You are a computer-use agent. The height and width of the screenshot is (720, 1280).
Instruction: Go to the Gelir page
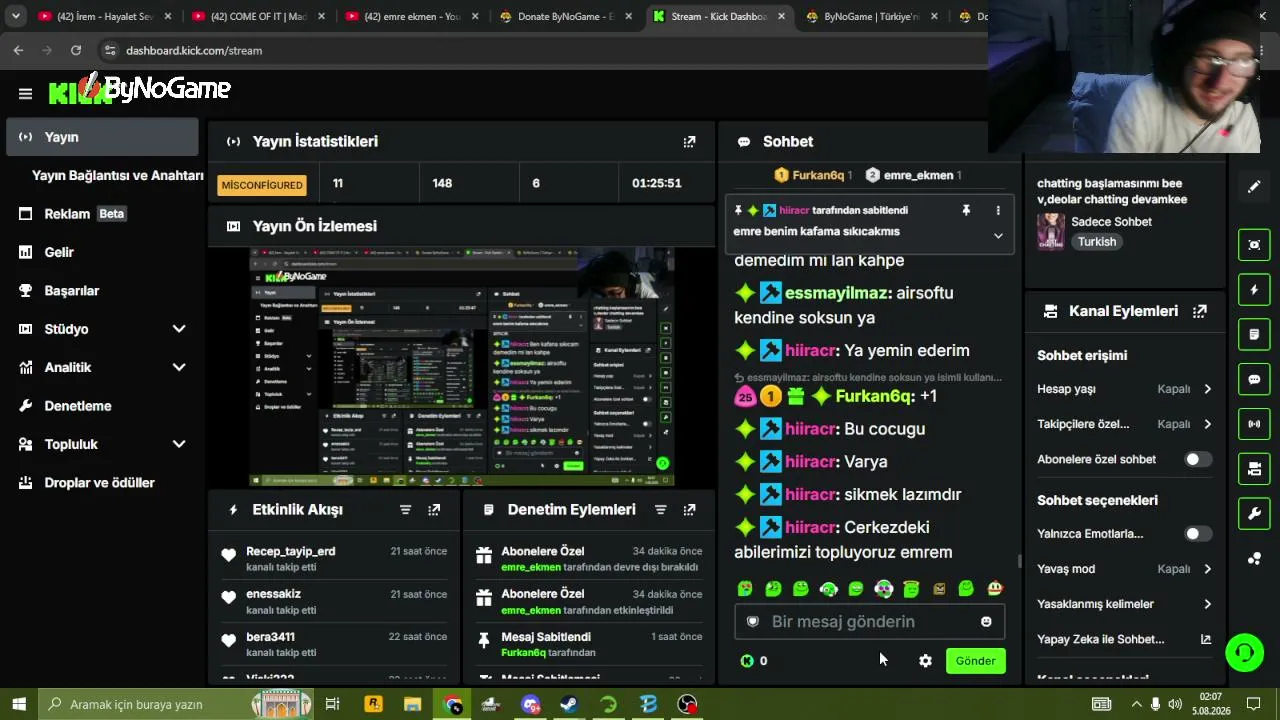tap(102, 252)
